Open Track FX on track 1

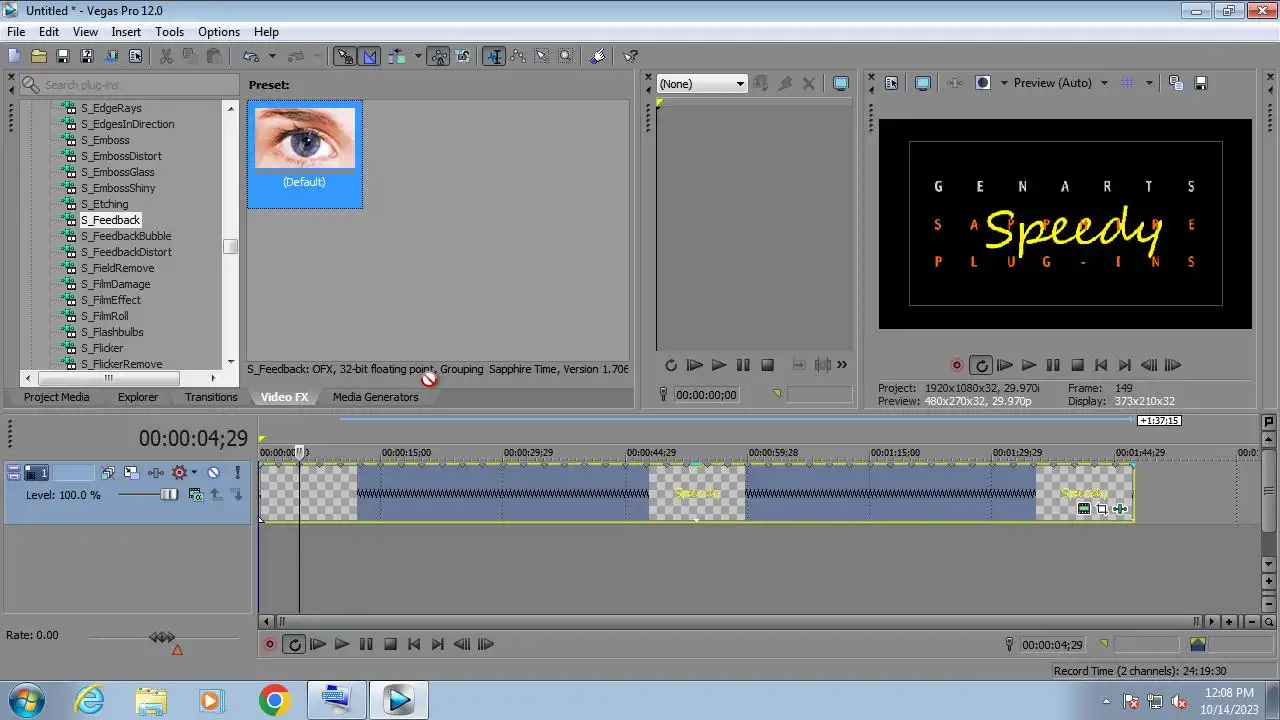point(155,473)
